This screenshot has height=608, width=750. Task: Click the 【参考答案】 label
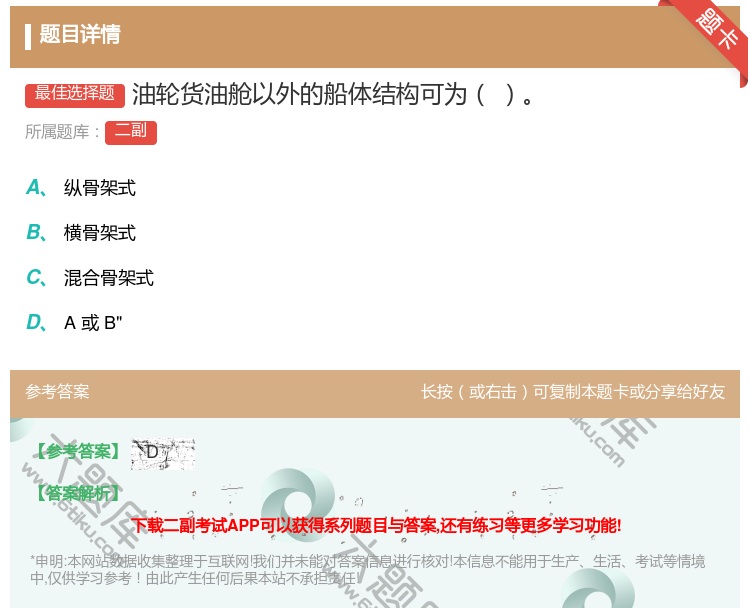[77, 451]
